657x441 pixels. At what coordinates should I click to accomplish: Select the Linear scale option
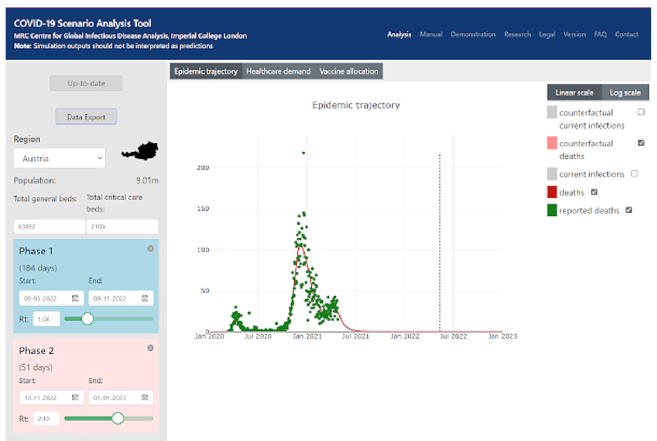coord(575,92)
